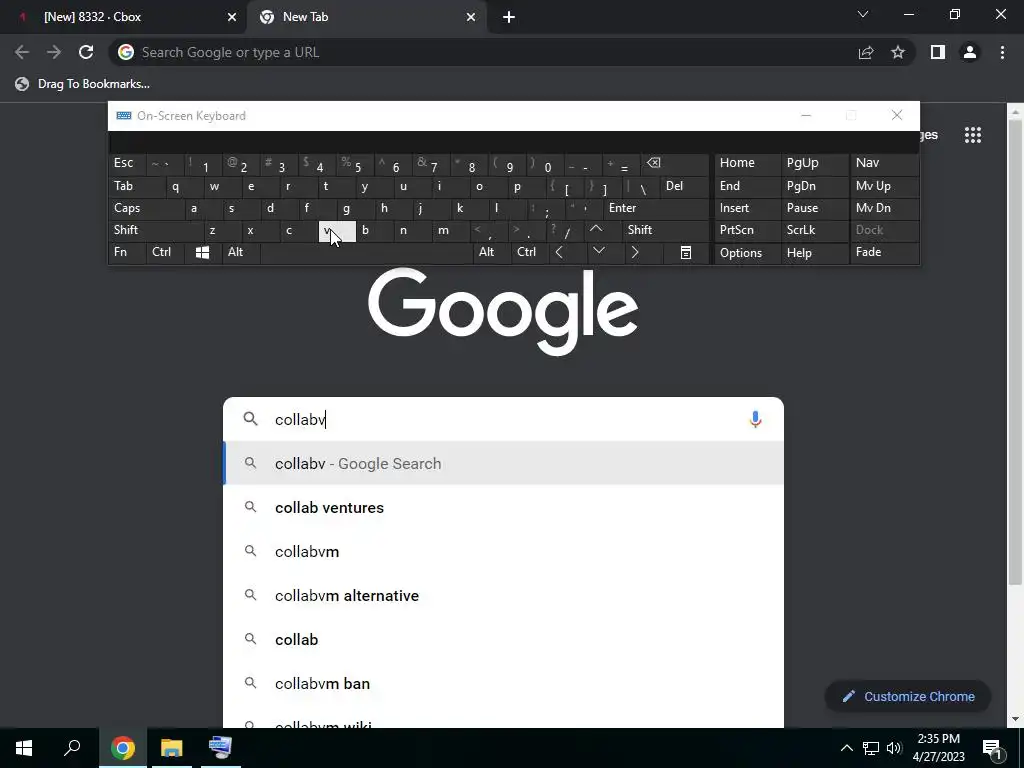This screenshot has width=1024, height=768.
Task: Click the Help key on On-Screen Keyboard
Action: tap(815, 253)
